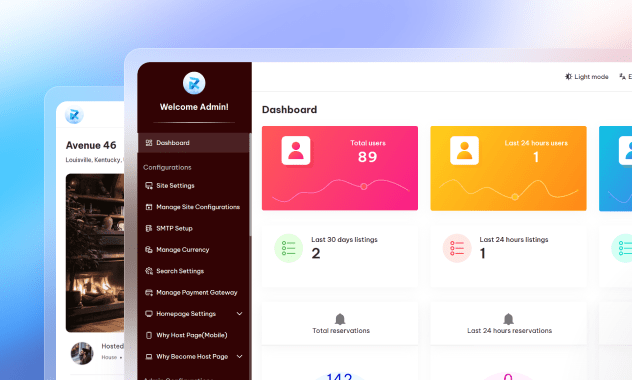Viewport: 632px width, 380px height.
Task: Click the logo above Welcome Admin
Action: 194,83
